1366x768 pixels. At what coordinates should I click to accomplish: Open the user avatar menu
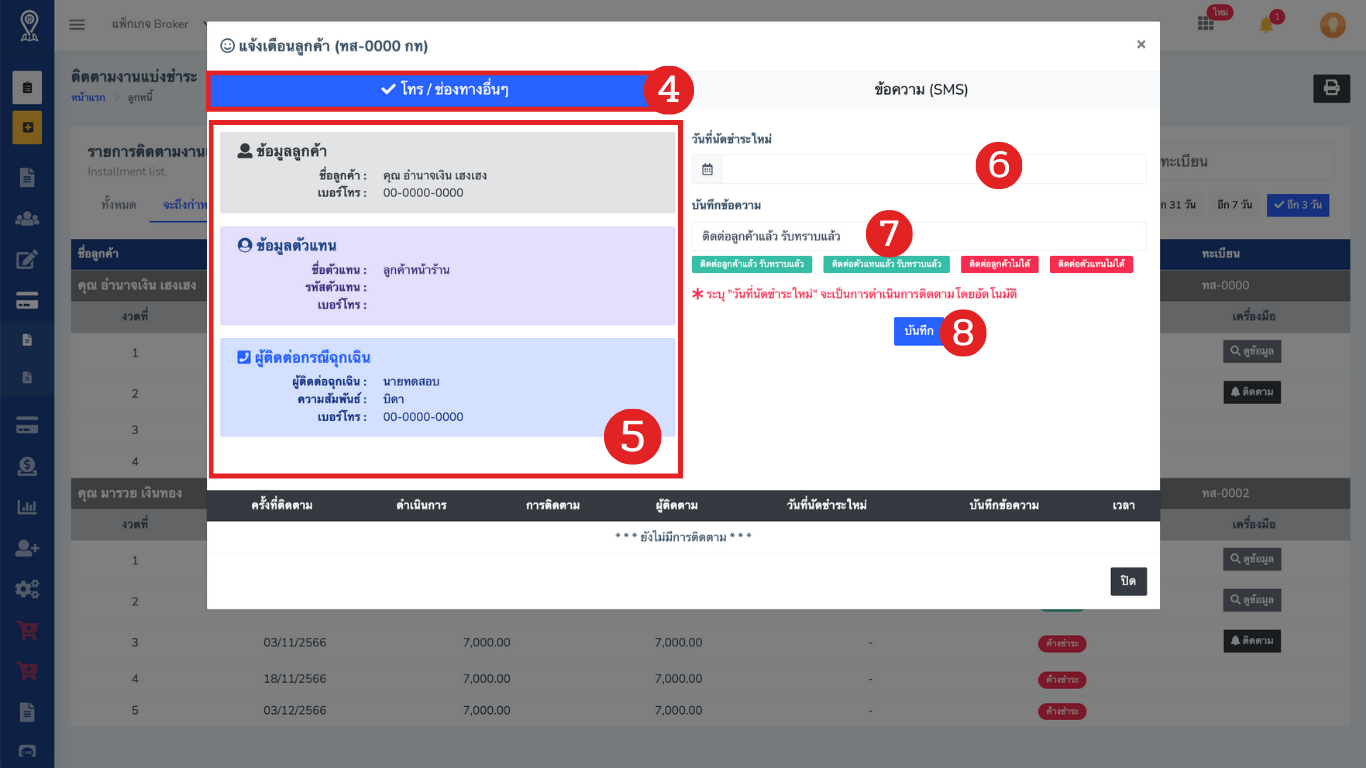[1332, 25]
